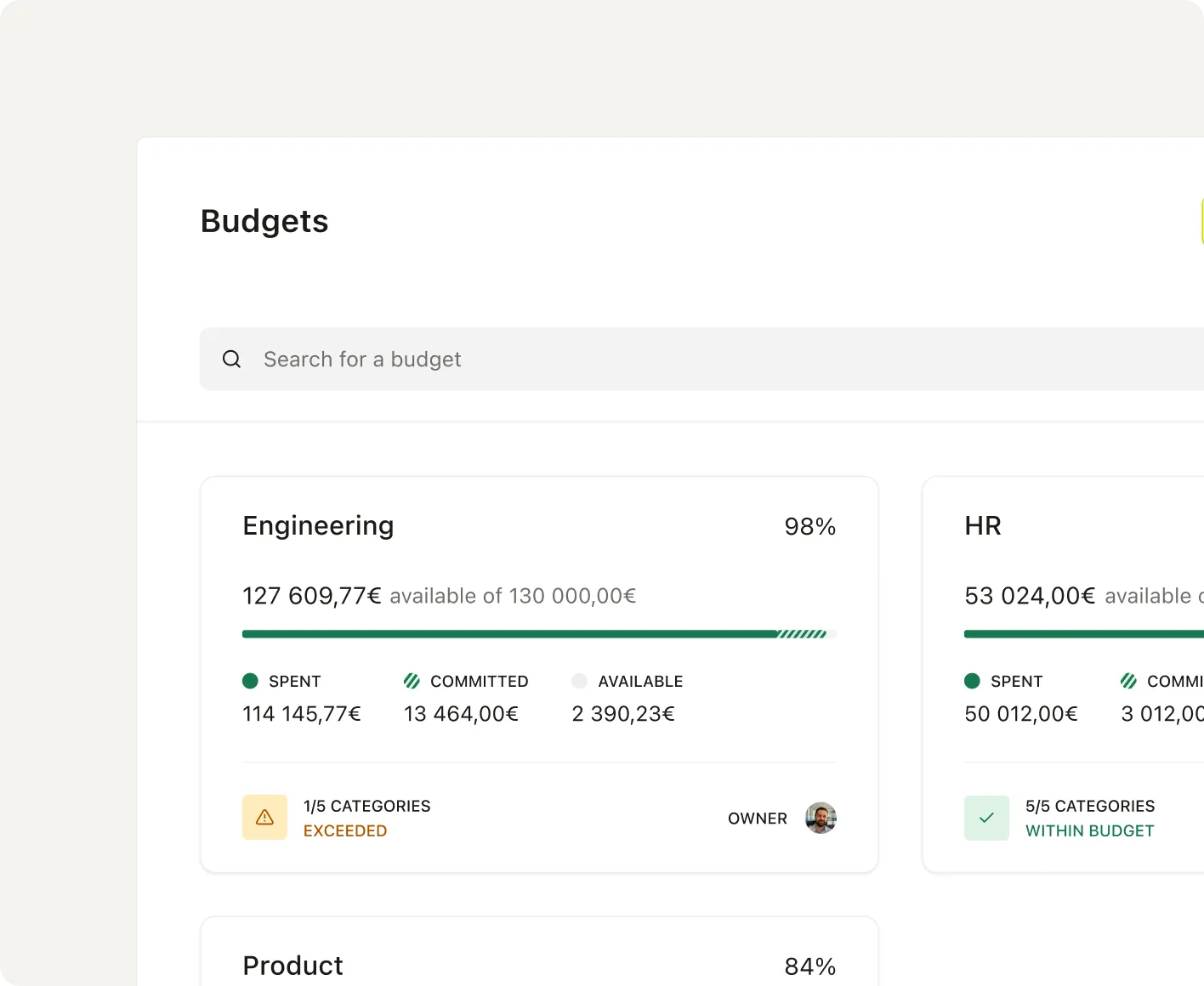This screenshot has height=986, width=1204.
Task: Click the WITHIN BUDGET status text
Action: tap(1090, 830)
